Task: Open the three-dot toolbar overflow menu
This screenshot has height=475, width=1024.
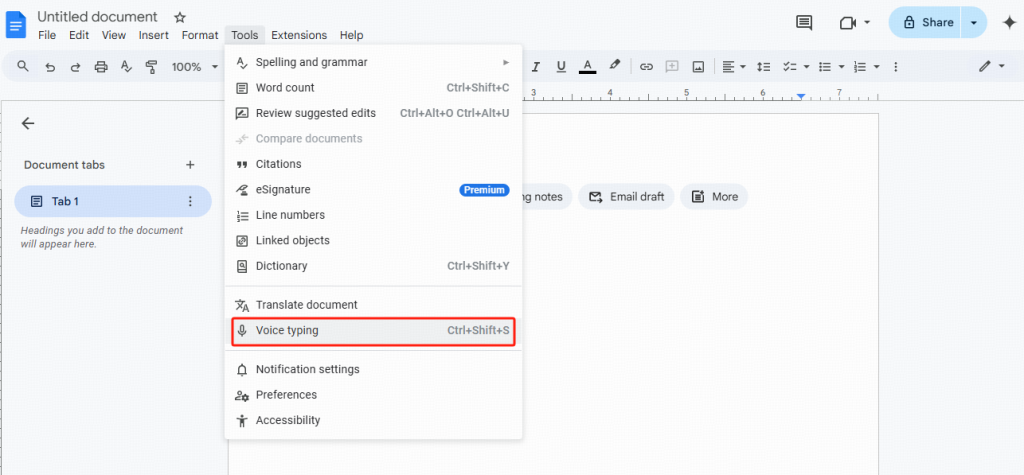Action: coord(895,67)
